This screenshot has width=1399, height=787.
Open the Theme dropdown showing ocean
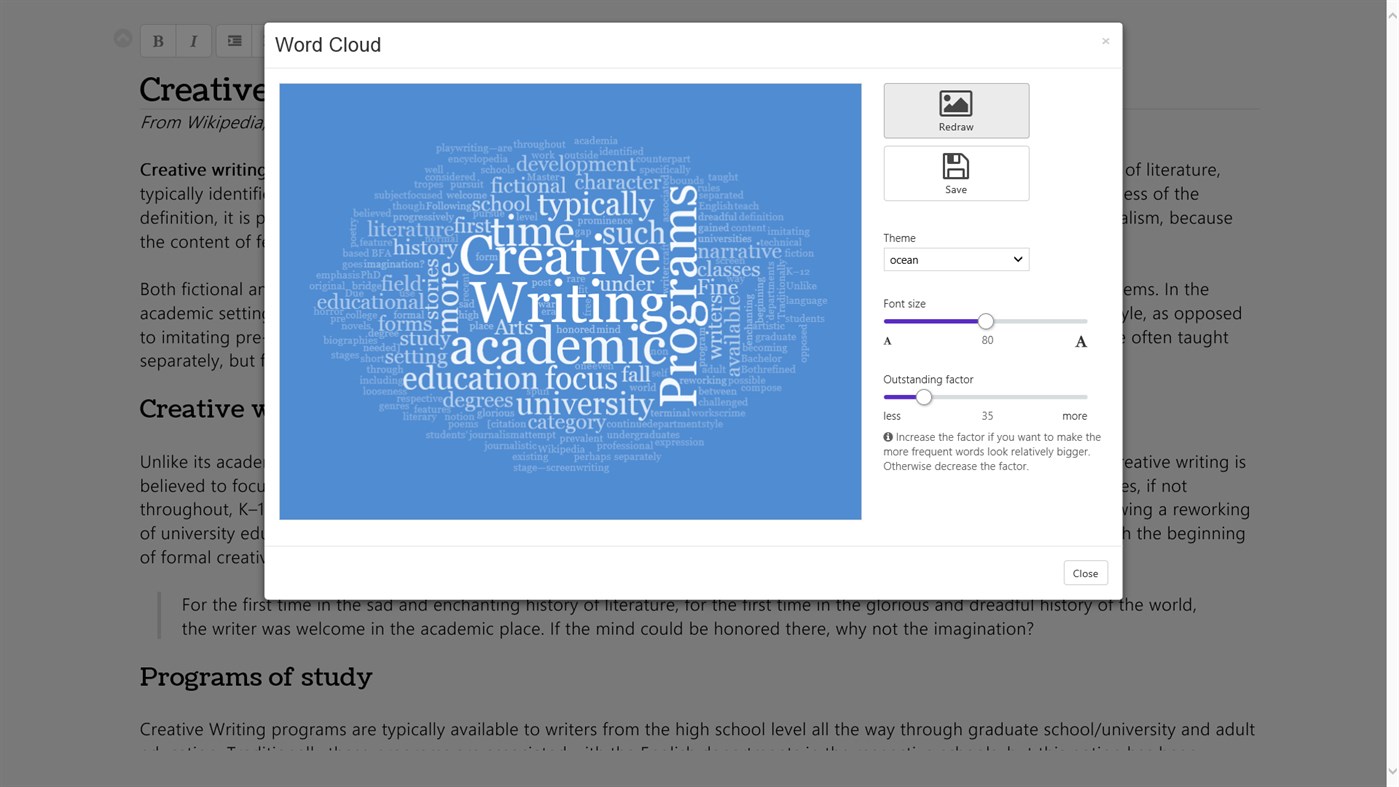click(x=955, y=260)
